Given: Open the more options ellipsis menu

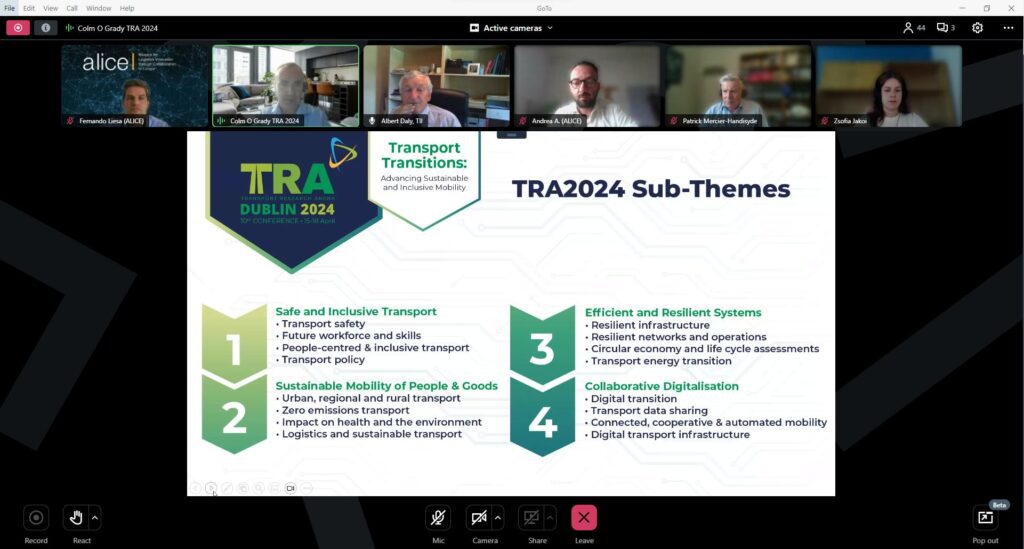Looking at the screenshot, I should tap(1008, 28).
